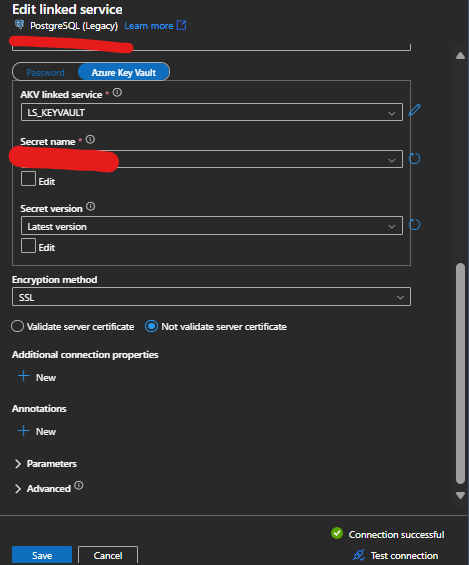Check the Edit box under Secret name

pos(28,179)
